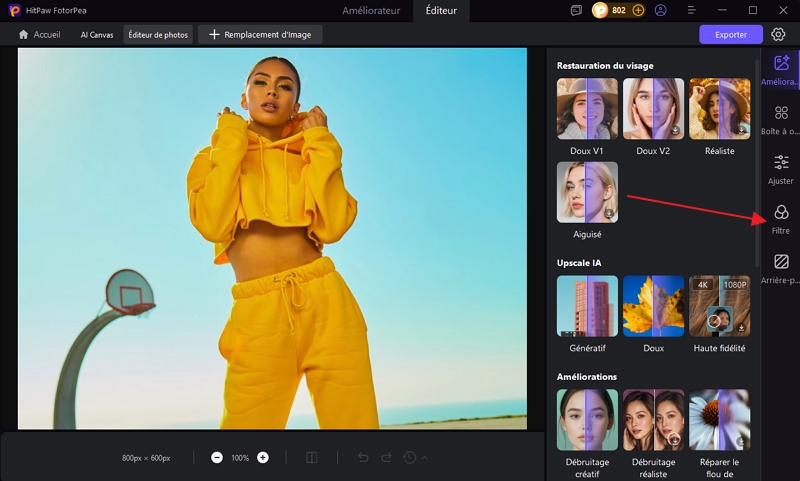
Task: Select the Doux V1 face restoration model
Action: 587,108
